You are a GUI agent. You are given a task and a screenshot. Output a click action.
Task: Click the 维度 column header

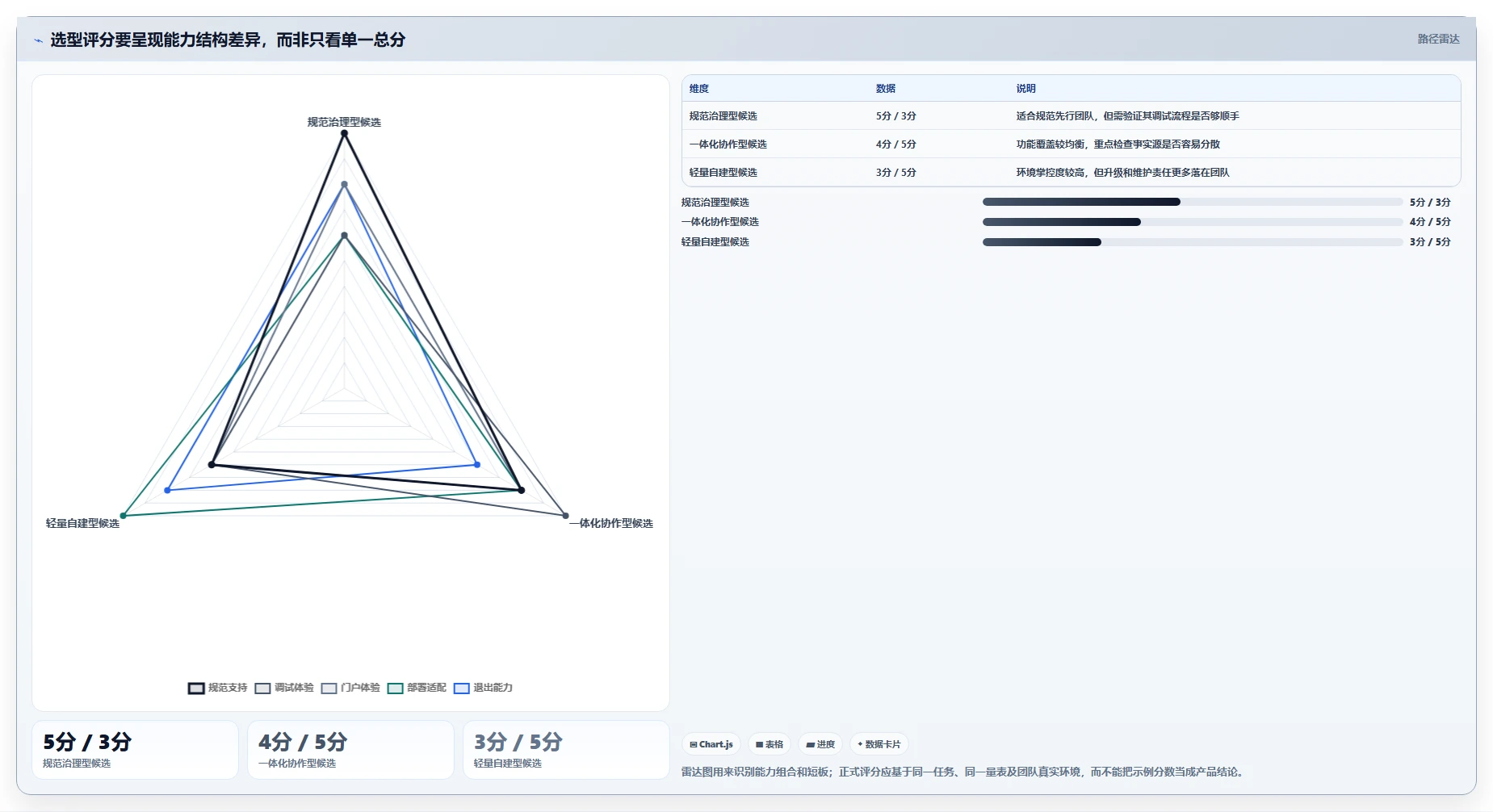(699, 89)
